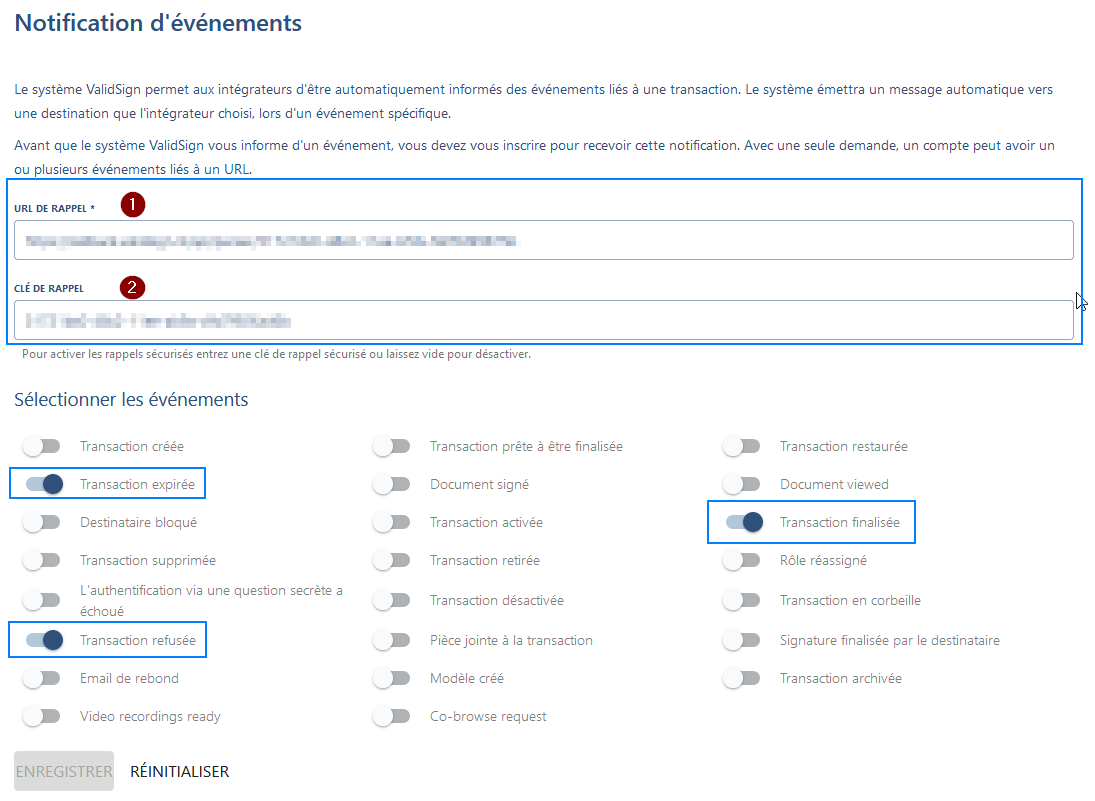Turn on Pièce jointe à la transaction
This screenshot has height=801, width=1095.
(x=392, y=640)
